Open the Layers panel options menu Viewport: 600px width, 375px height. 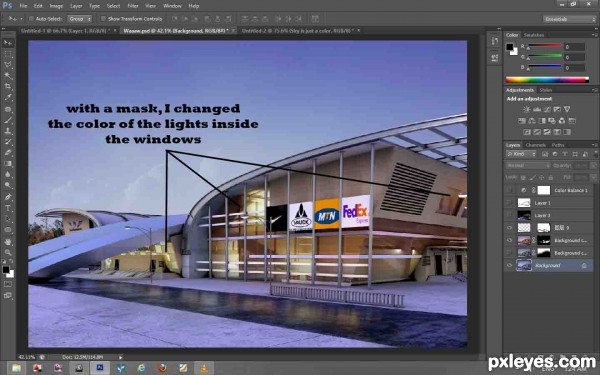(594, 145)
